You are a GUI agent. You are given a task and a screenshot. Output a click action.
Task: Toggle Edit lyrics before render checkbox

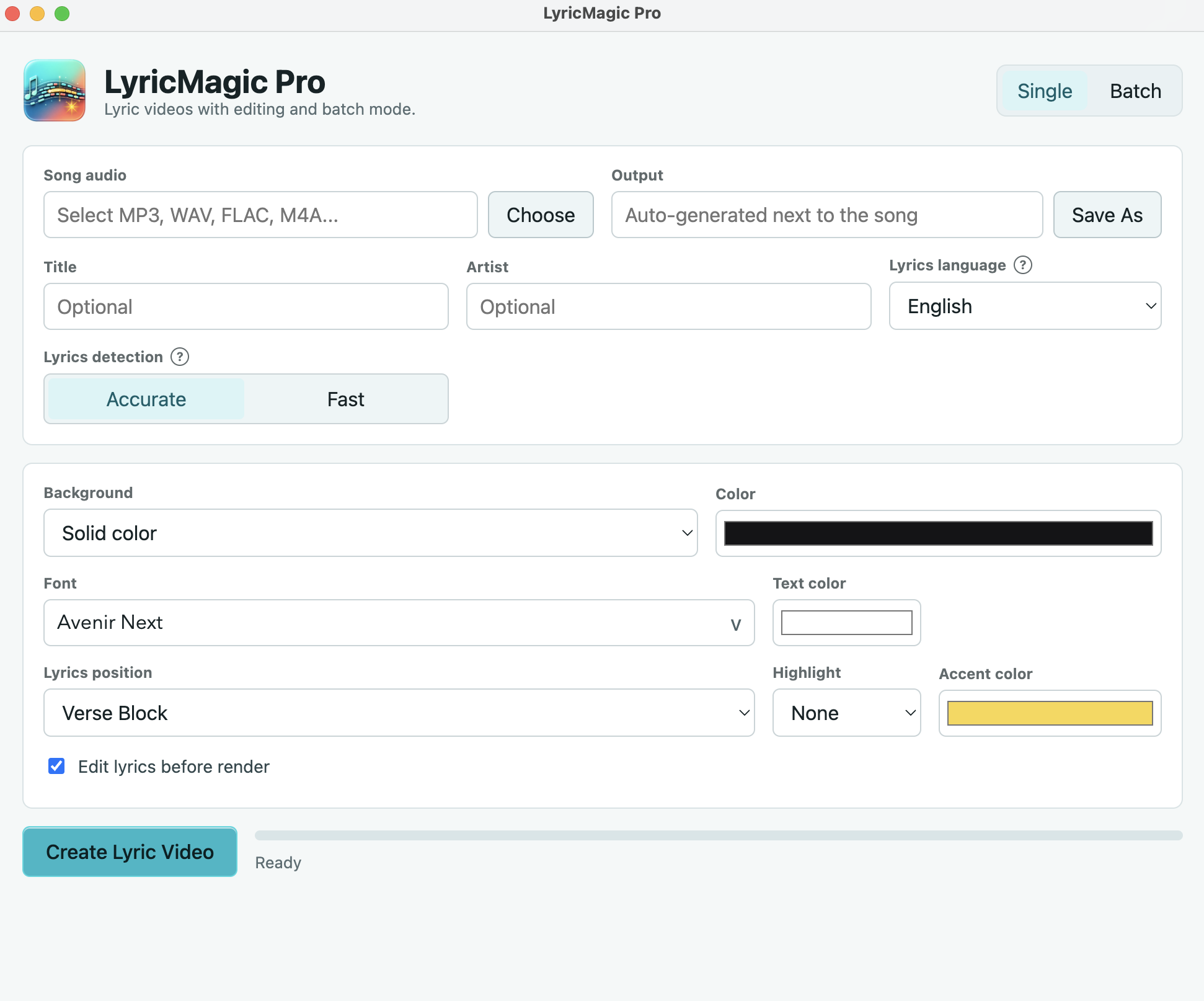tap(56, 766)
